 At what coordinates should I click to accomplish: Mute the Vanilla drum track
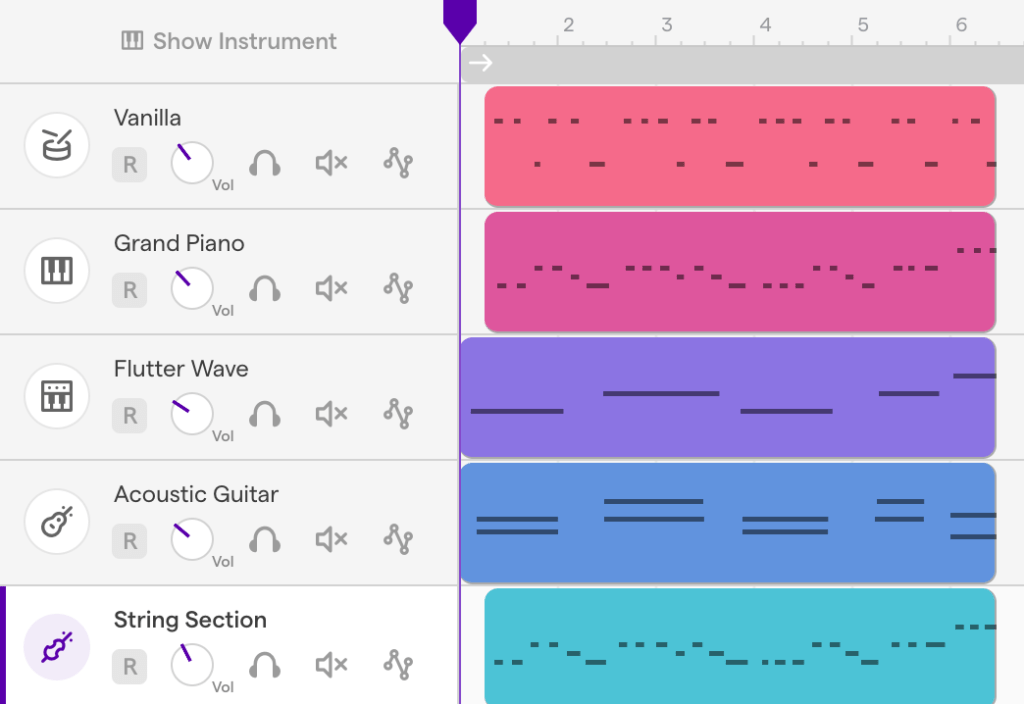[331, 163]
